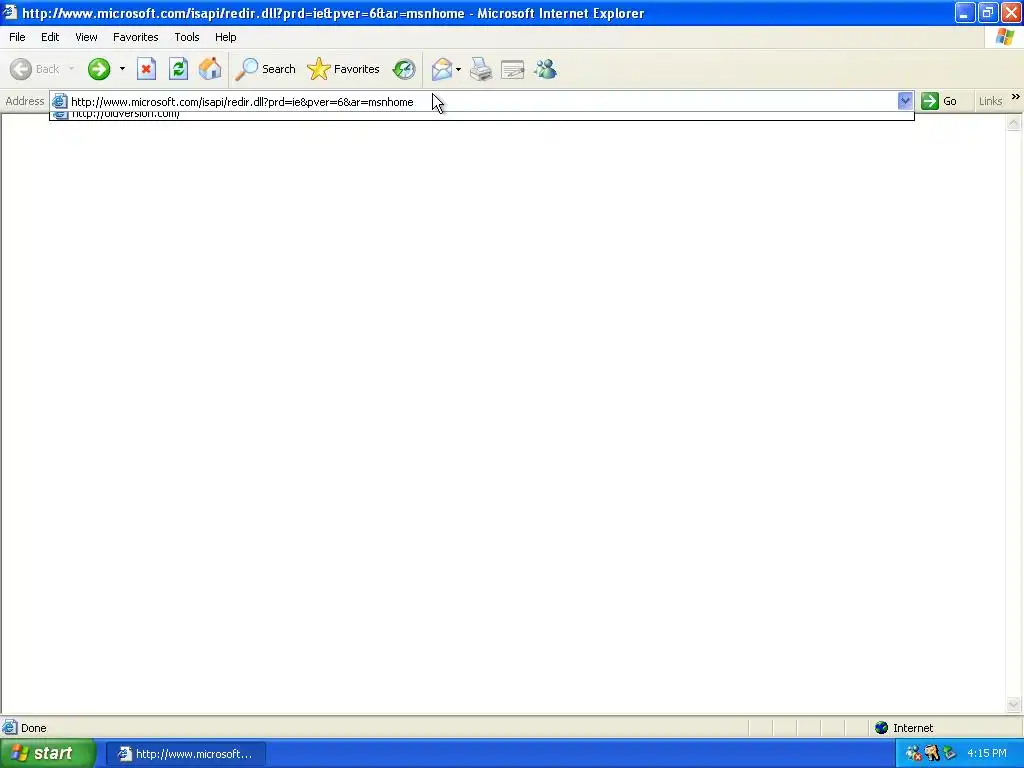Go to the home page via house icon
Viewport: 1024px width, 768px height.
[210, 69]
